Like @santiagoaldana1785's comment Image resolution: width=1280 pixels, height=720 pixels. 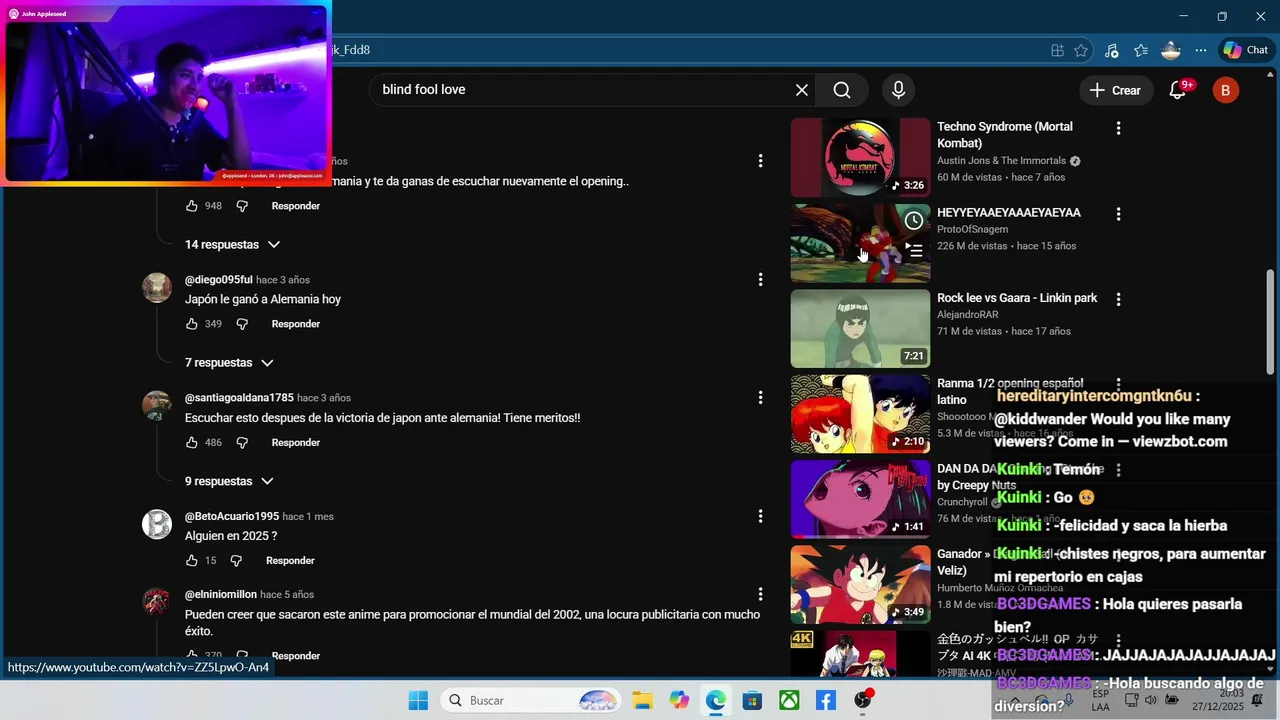(192, 442)
